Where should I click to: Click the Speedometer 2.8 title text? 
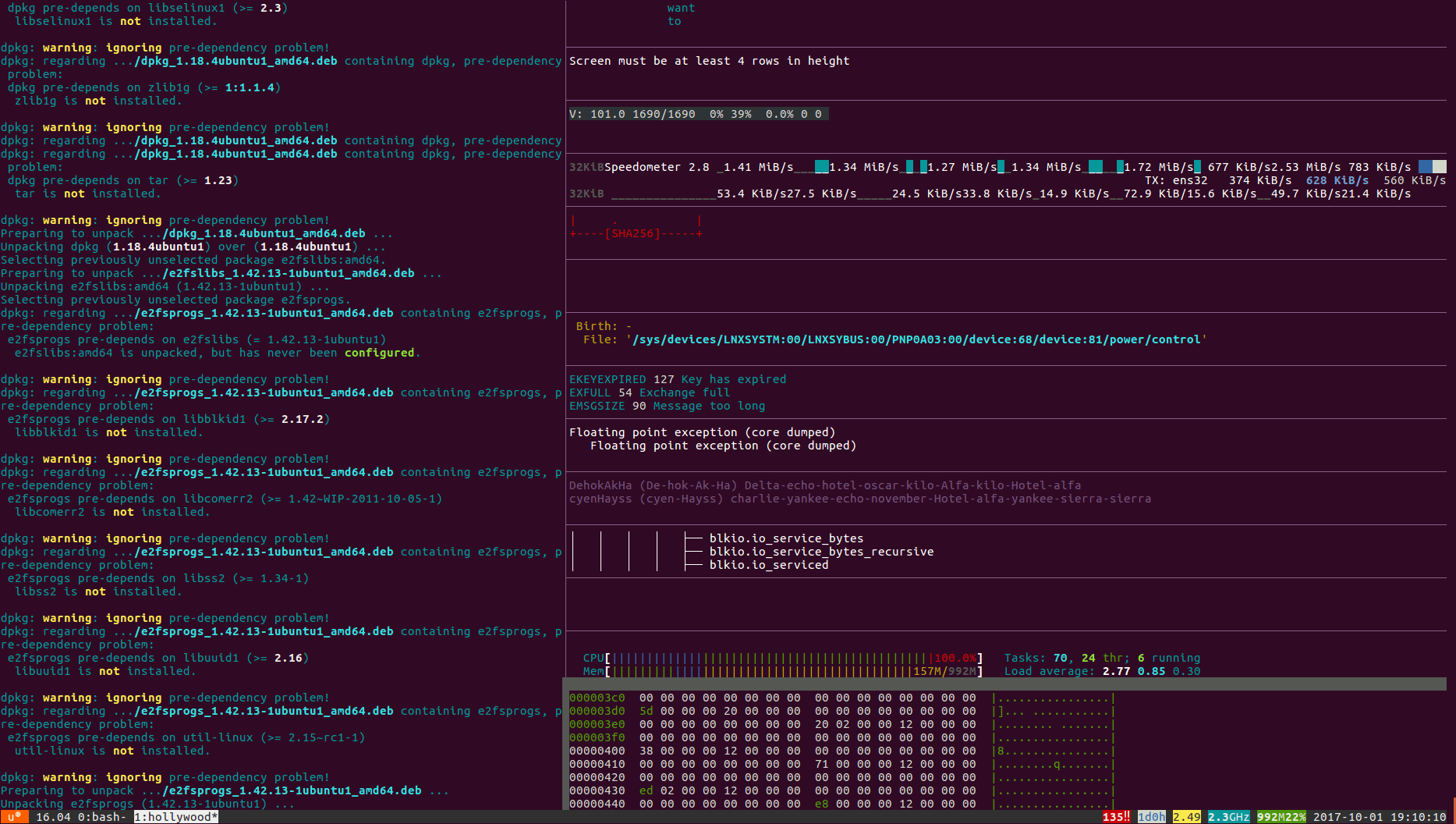[657, 167]
